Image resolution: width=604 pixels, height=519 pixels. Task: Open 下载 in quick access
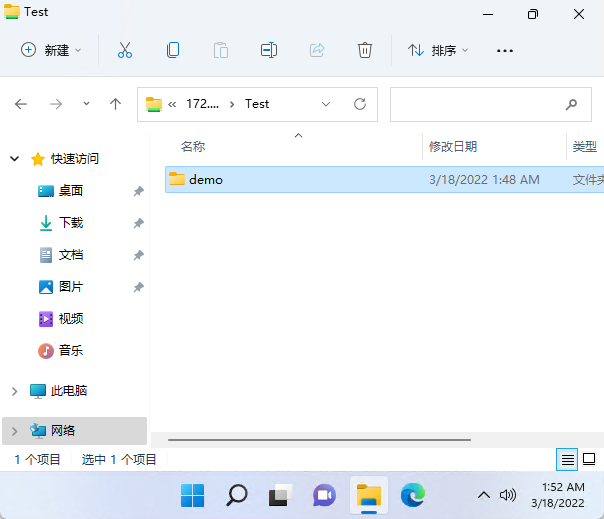(71, 223)
